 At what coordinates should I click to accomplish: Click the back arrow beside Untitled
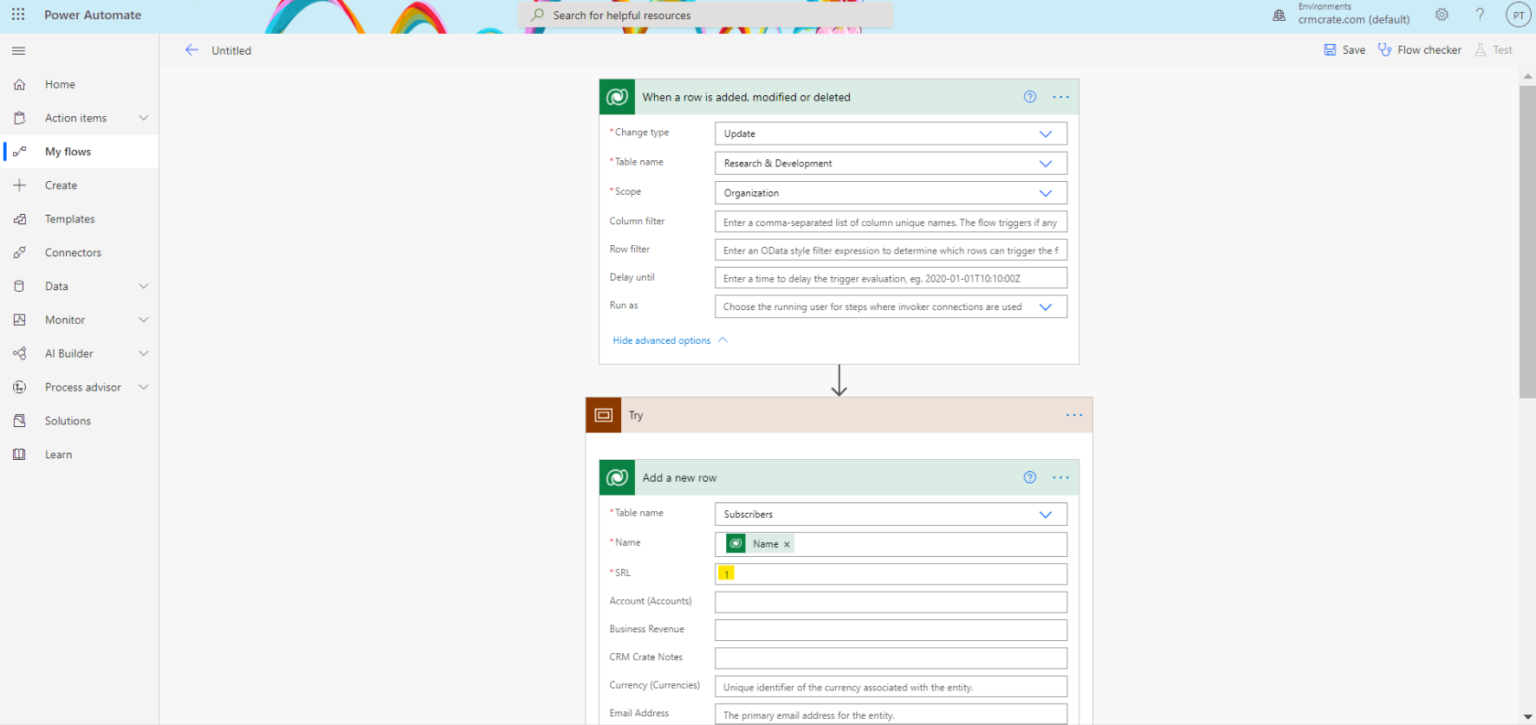(x=191, y=50)
